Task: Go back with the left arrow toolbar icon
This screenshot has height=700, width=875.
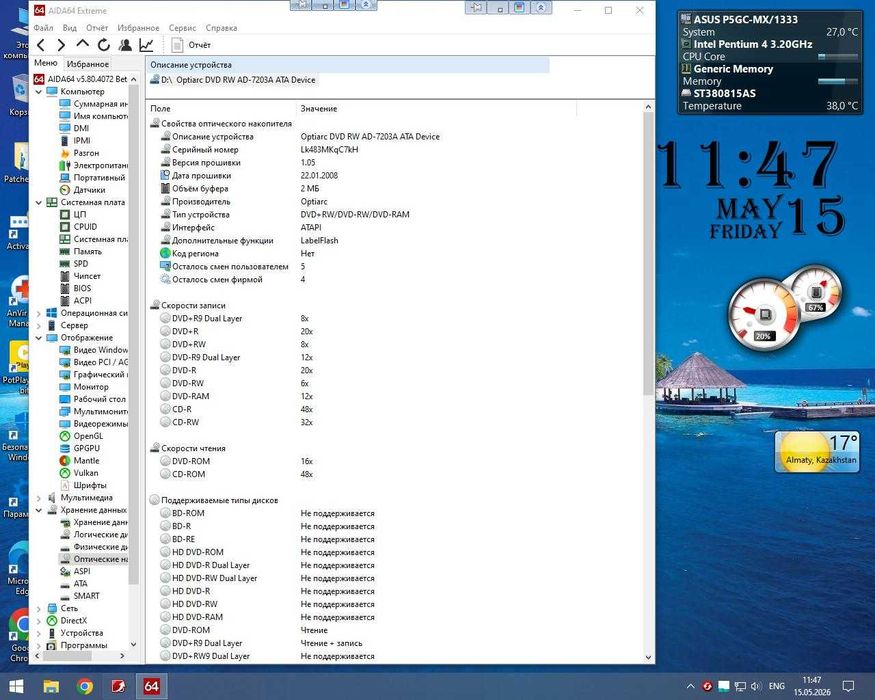Action: coord(41,45)
